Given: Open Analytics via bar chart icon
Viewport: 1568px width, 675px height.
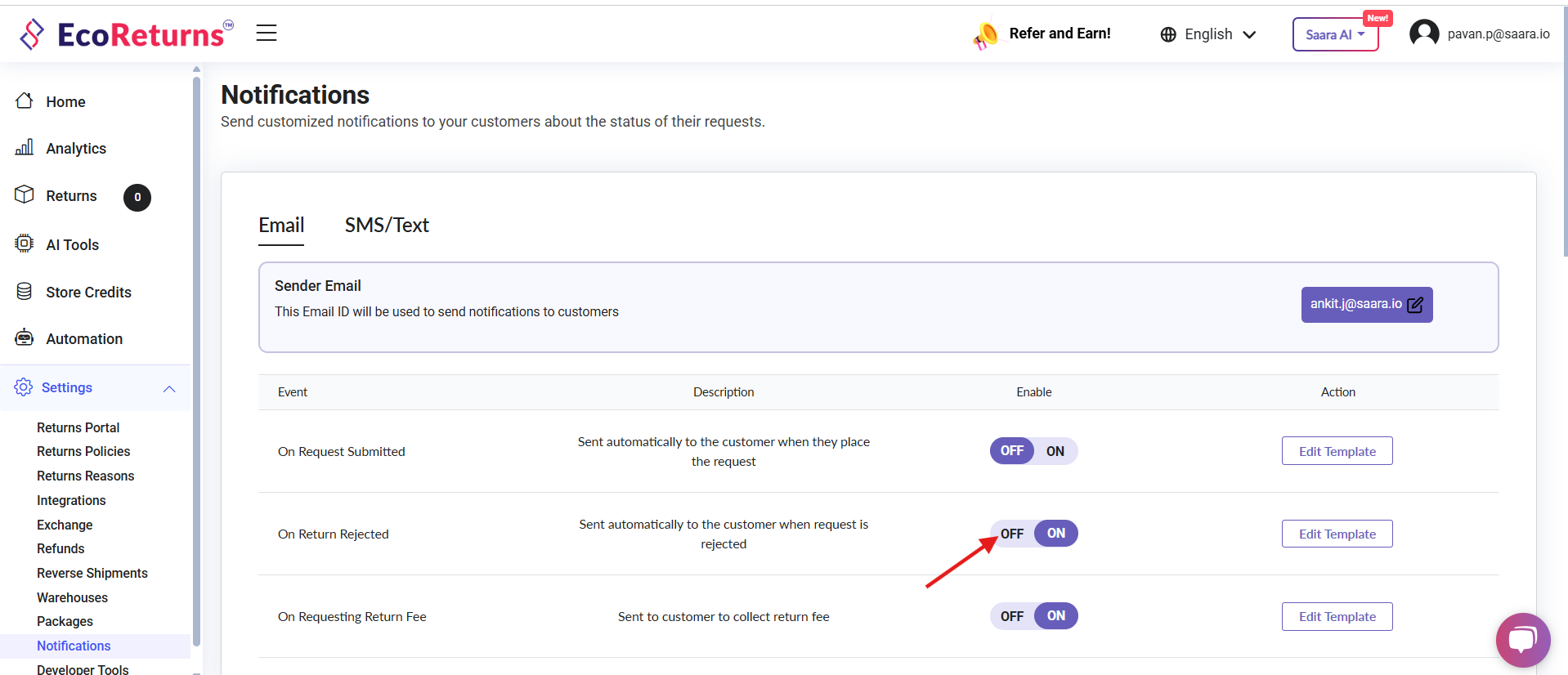Looking at the screenshot, I should tap(25, 147).
